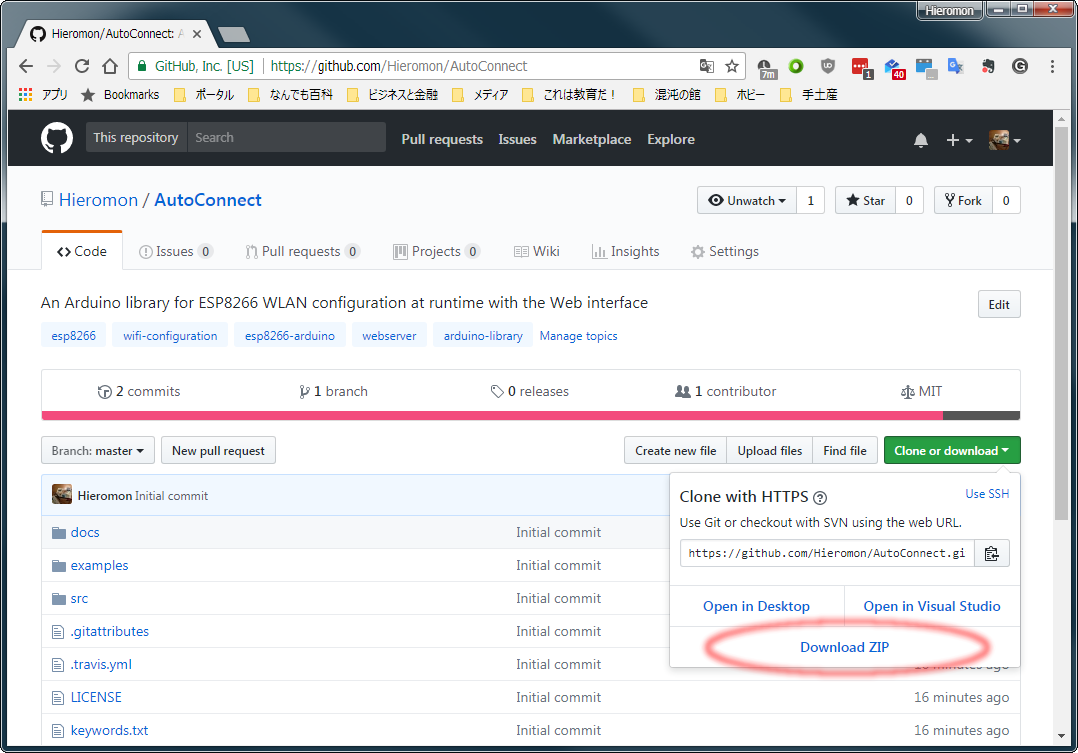This screenshot has width=1078, height=753.
Task: Open the notifications bell
Action: 921,140
